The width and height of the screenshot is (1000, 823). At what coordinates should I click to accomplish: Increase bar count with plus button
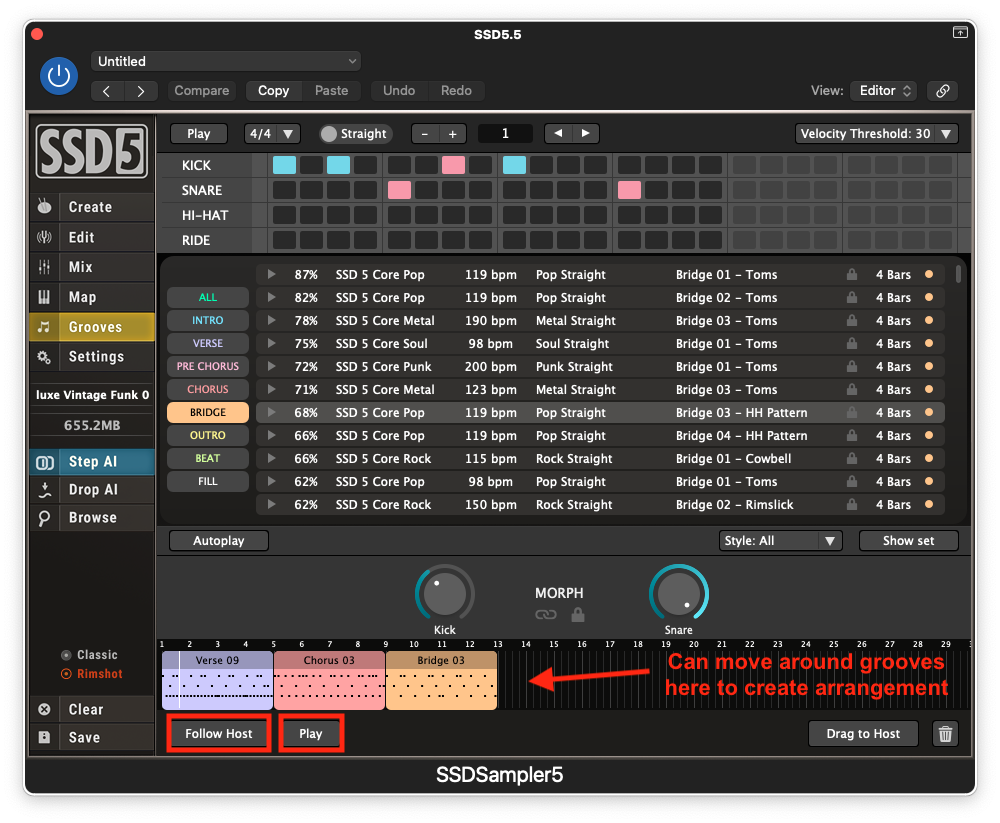(453, 134)
